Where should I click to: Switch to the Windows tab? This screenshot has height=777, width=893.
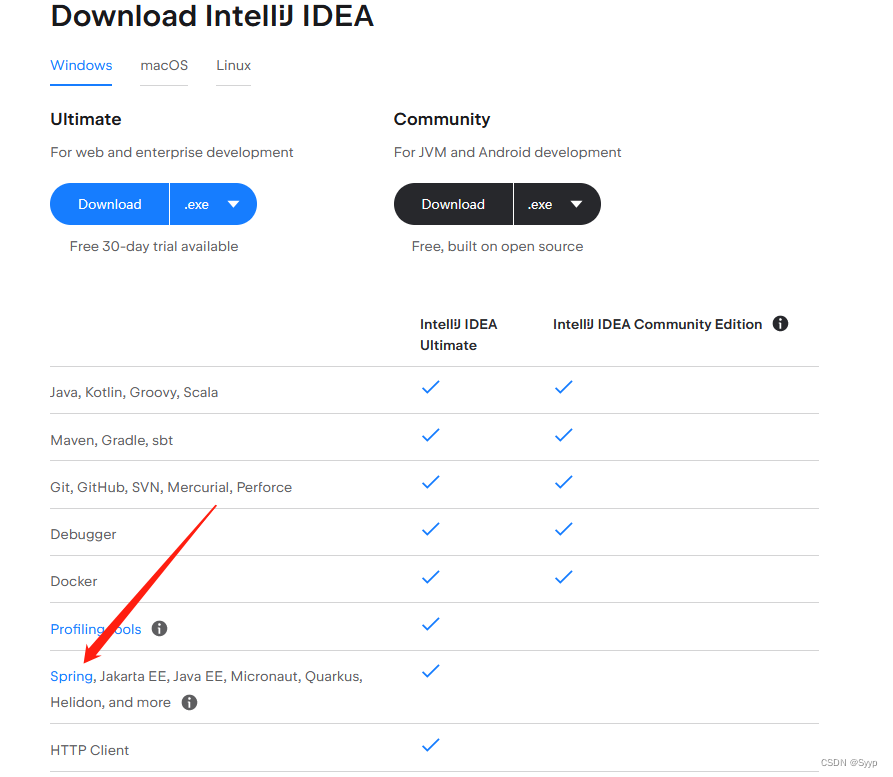[81, 66]
